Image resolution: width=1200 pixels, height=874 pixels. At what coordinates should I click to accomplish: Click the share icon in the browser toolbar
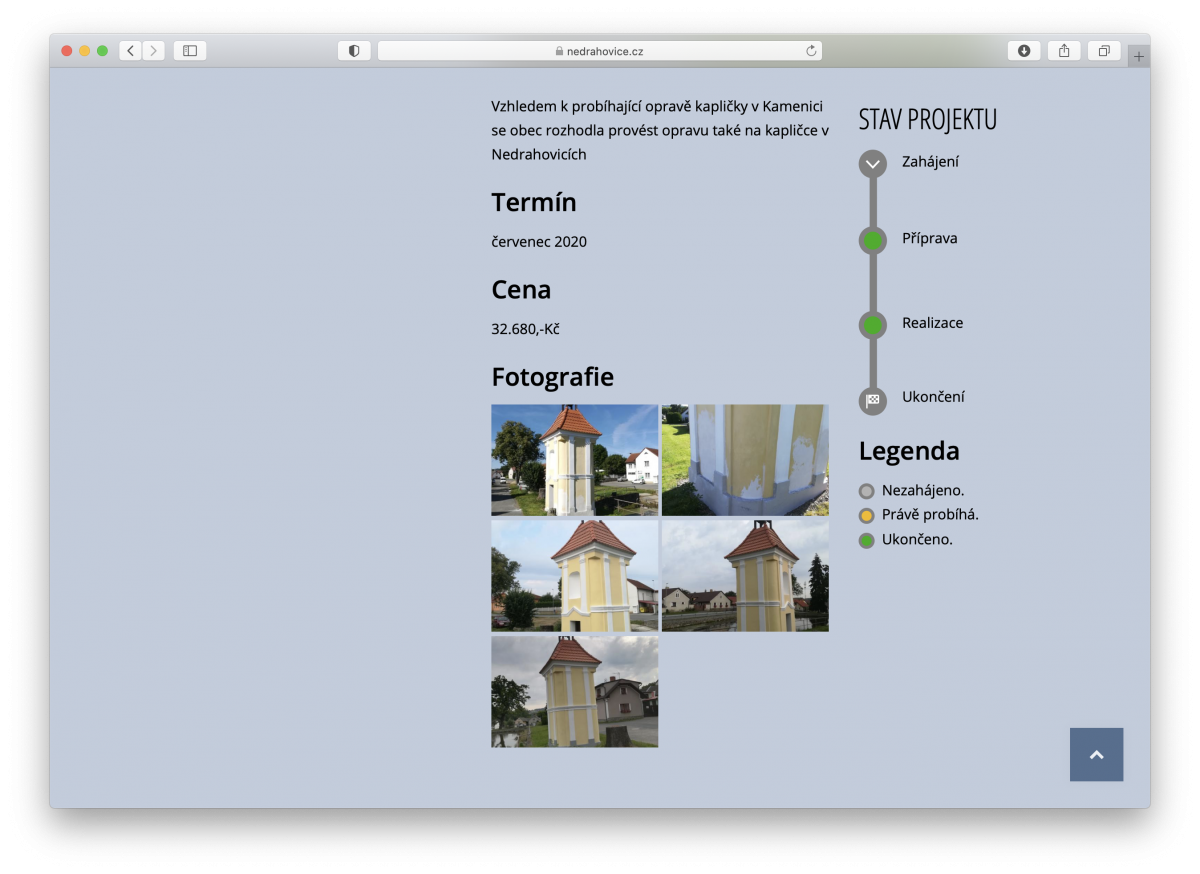(x=1063, y=50)
